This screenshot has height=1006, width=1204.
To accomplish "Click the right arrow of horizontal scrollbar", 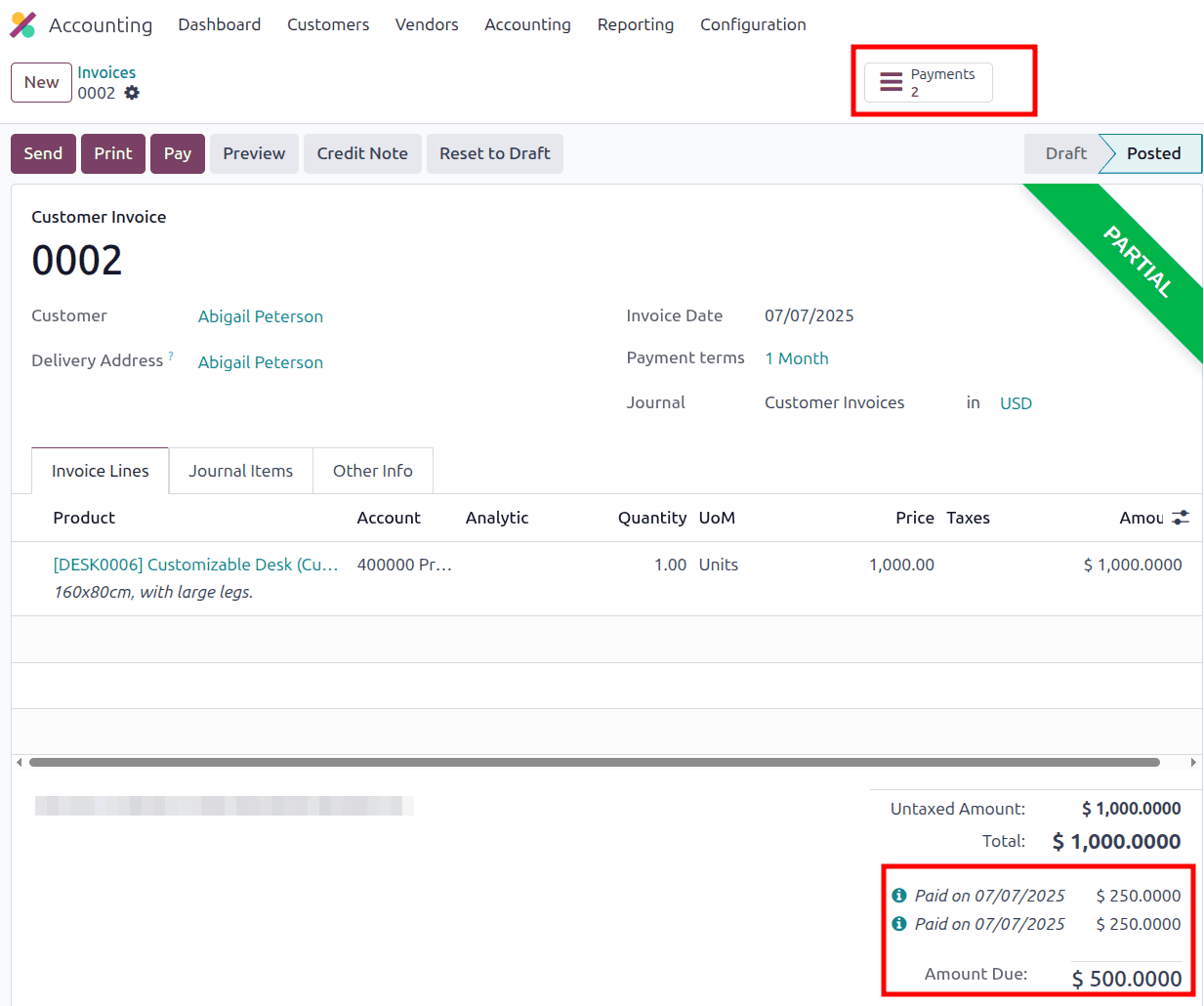I will (1193, 762).
